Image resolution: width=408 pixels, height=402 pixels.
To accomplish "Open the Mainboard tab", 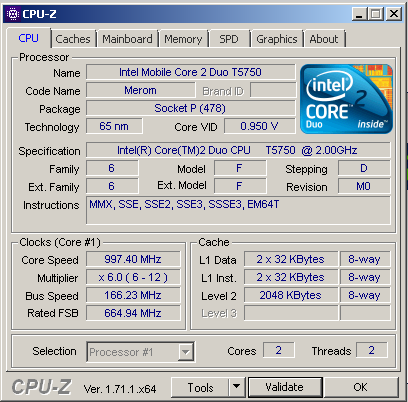I will (127, 39).
